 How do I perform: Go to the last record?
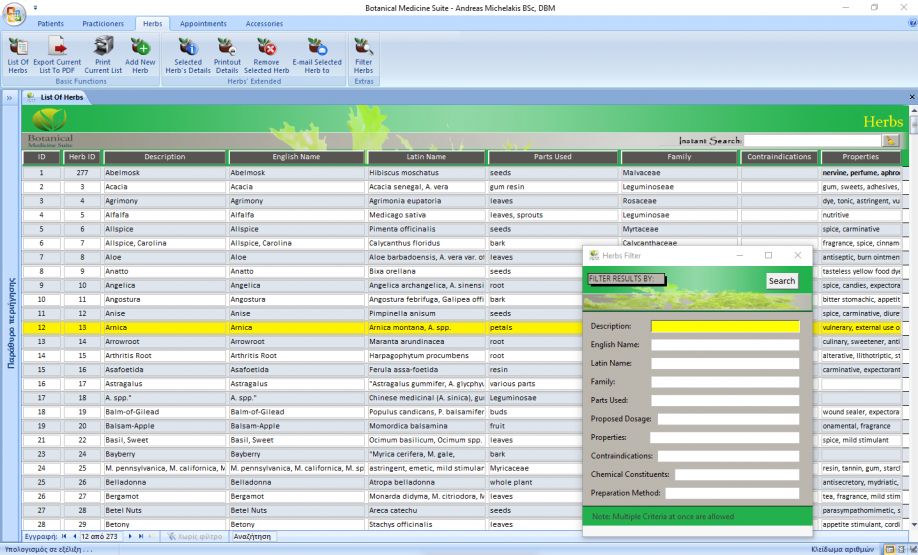coord(141,536)
